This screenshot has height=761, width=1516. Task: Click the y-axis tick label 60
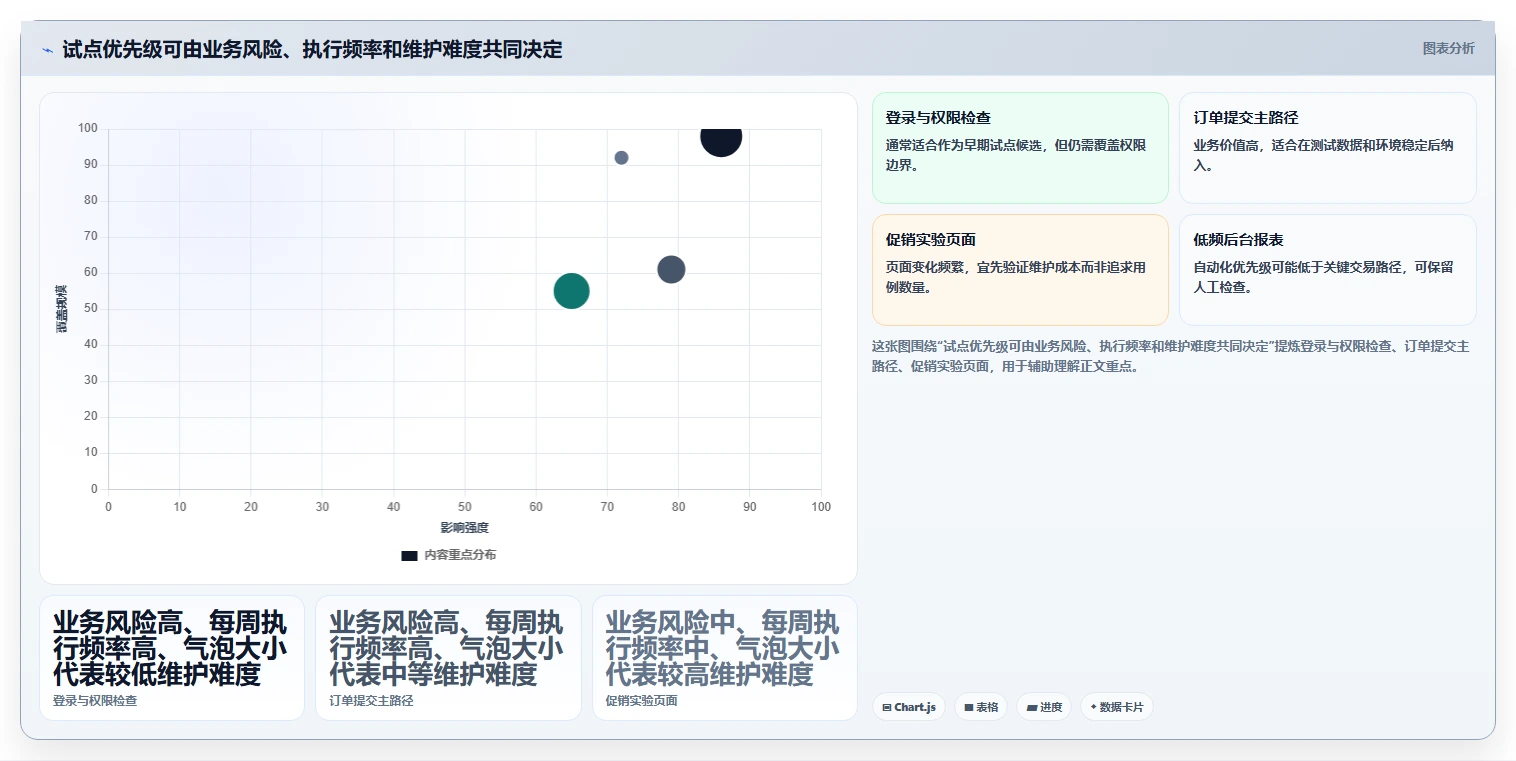(91, 272)
